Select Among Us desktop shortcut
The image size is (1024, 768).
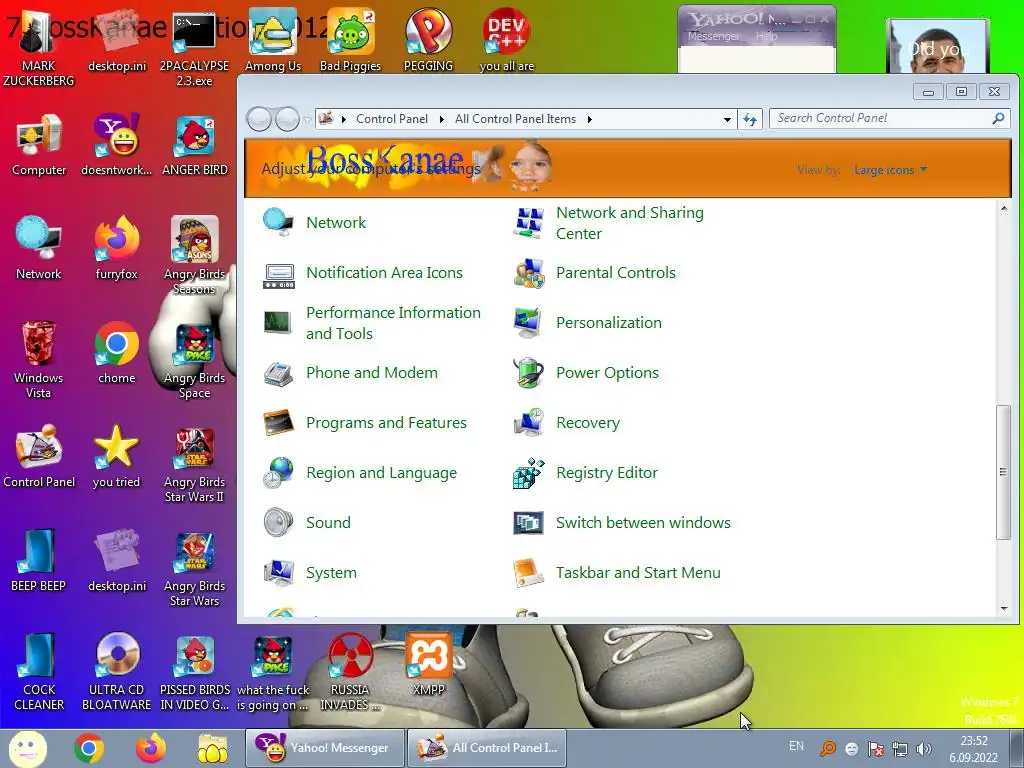tap(273, 39)
